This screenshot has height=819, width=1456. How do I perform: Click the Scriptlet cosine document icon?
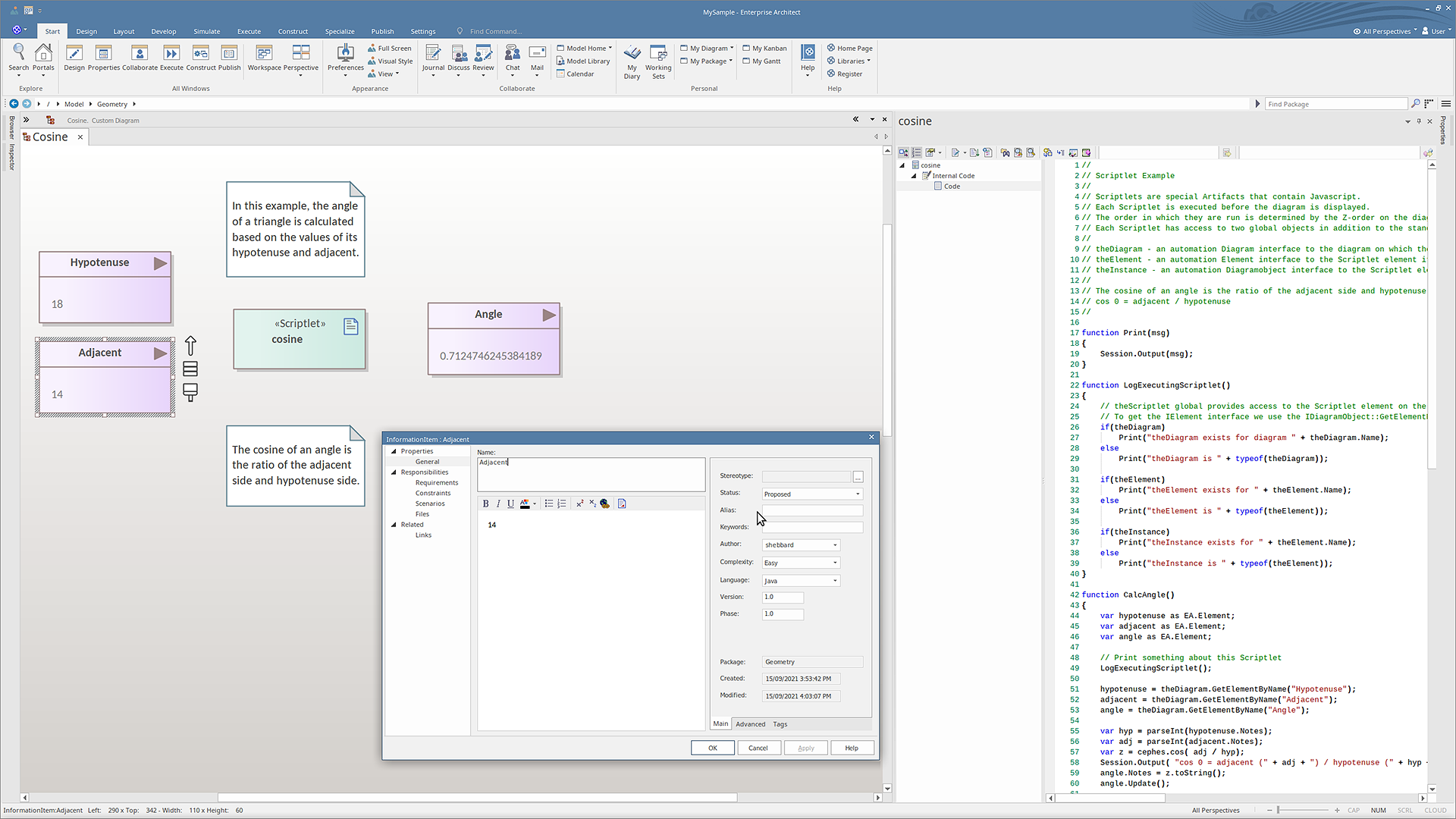coord(350,326)
